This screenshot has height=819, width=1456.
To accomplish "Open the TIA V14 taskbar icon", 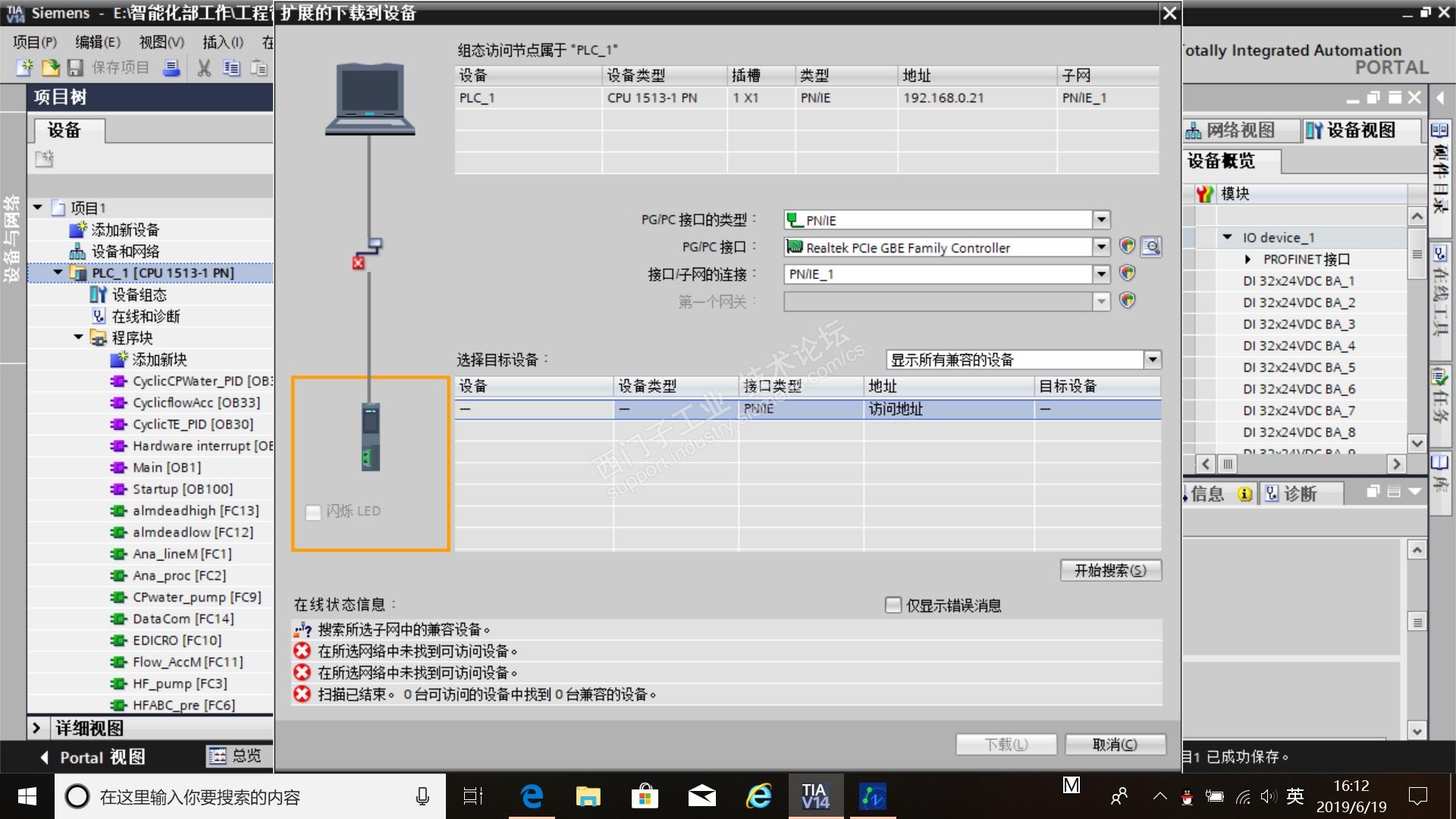I will point(815,796).
